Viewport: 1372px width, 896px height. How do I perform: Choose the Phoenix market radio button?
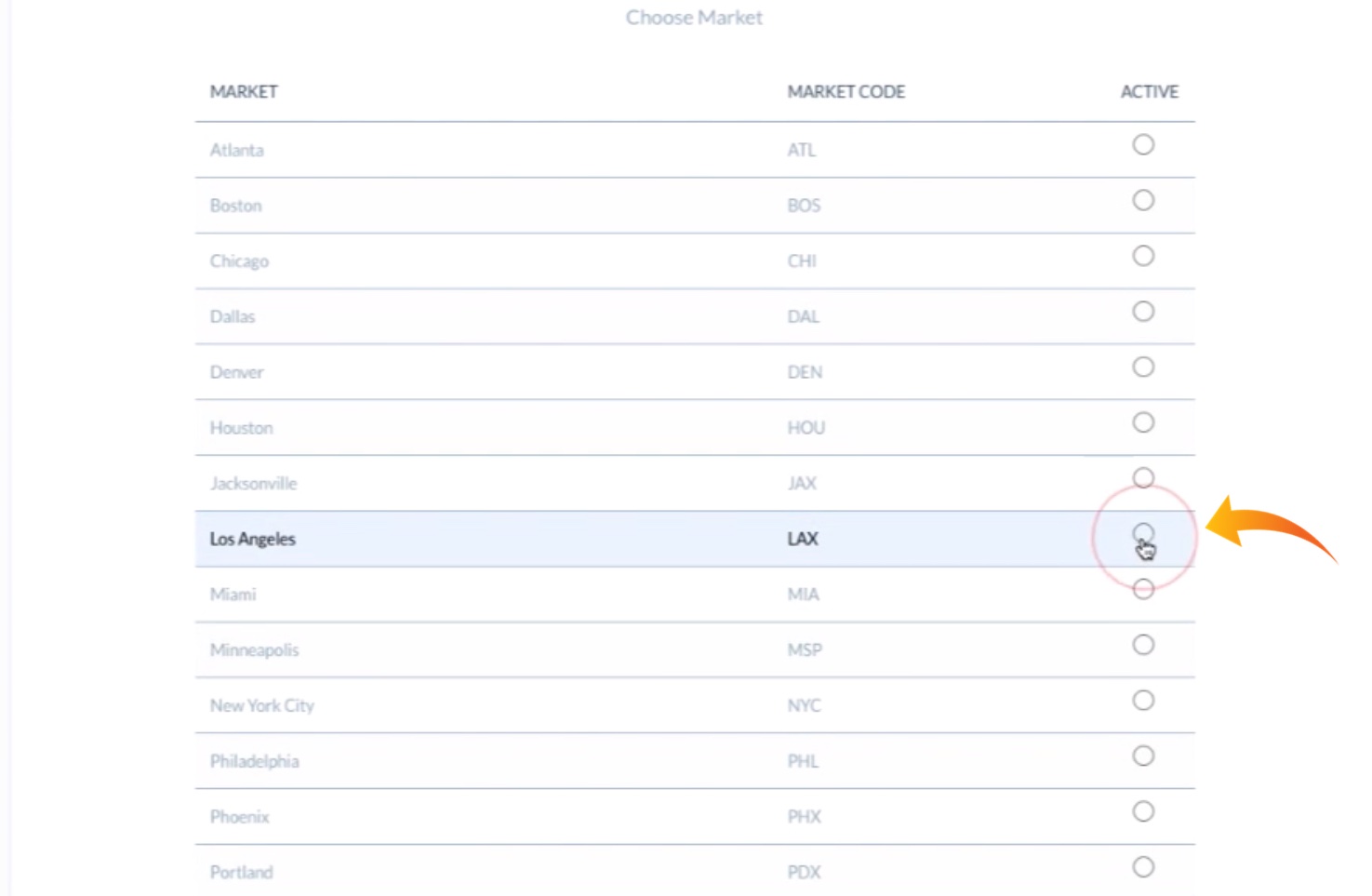tap(1143, 812)
